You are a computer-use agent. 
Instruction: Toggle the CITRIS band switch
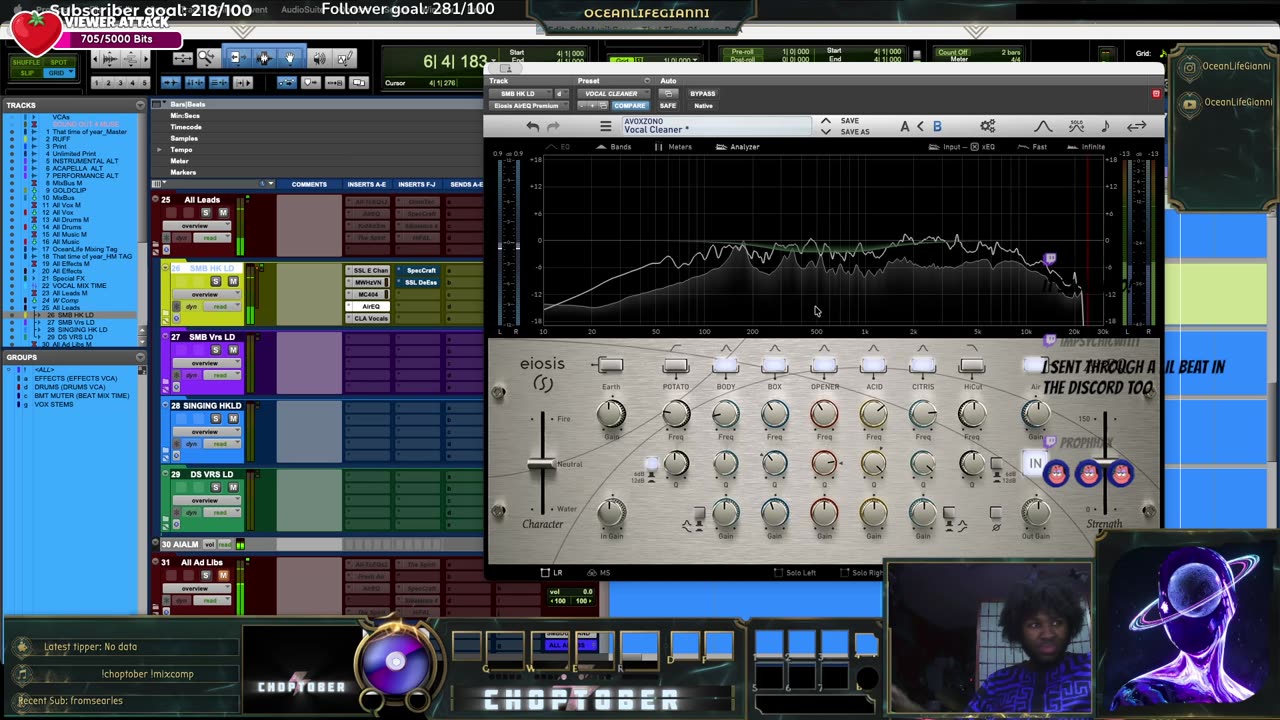coord(922,365)
